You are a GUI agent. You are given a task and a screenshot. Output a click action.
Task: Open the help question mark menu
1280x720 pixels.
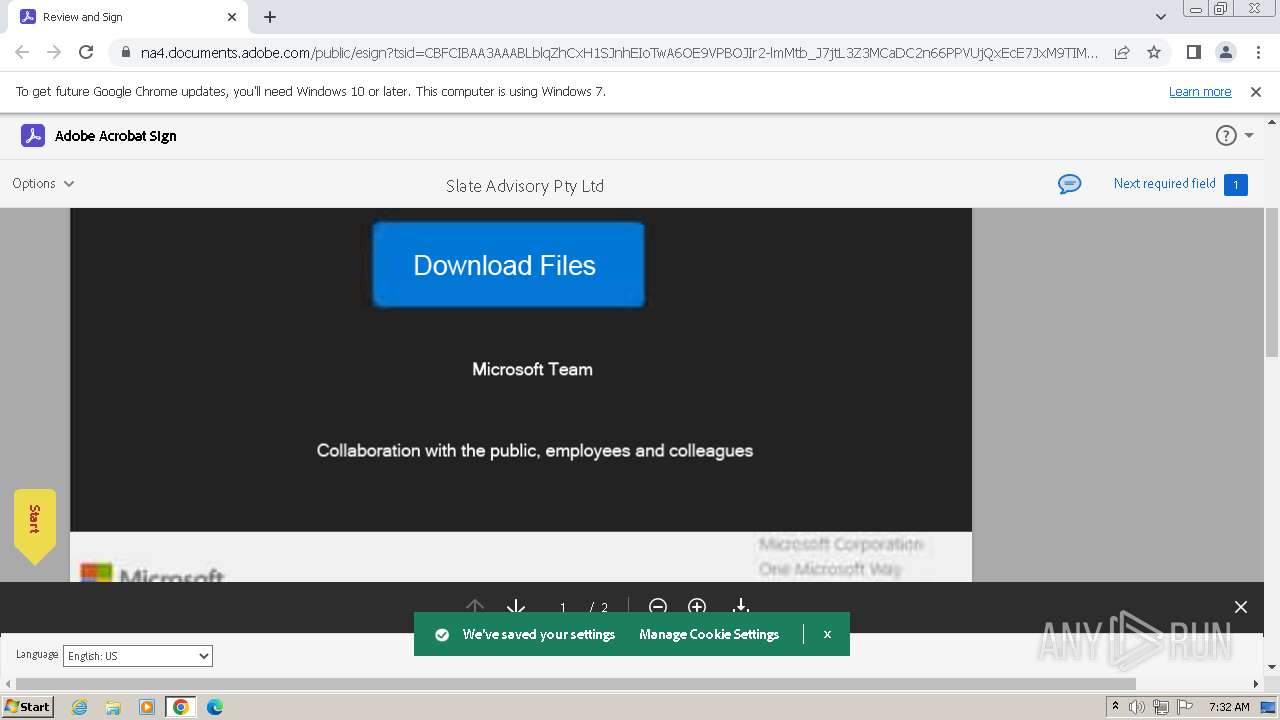coord(1226,136)
